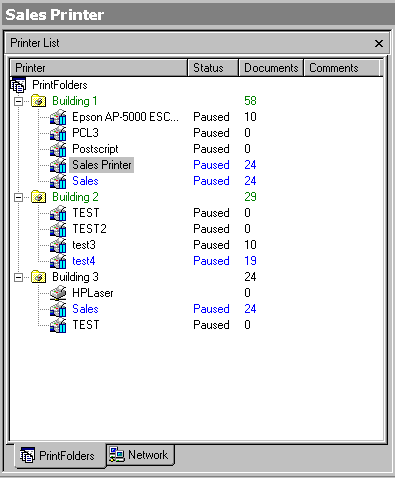Select the Sales Printer entry
The height and width of the screenshot is (478, 395).
click(102, 165)
